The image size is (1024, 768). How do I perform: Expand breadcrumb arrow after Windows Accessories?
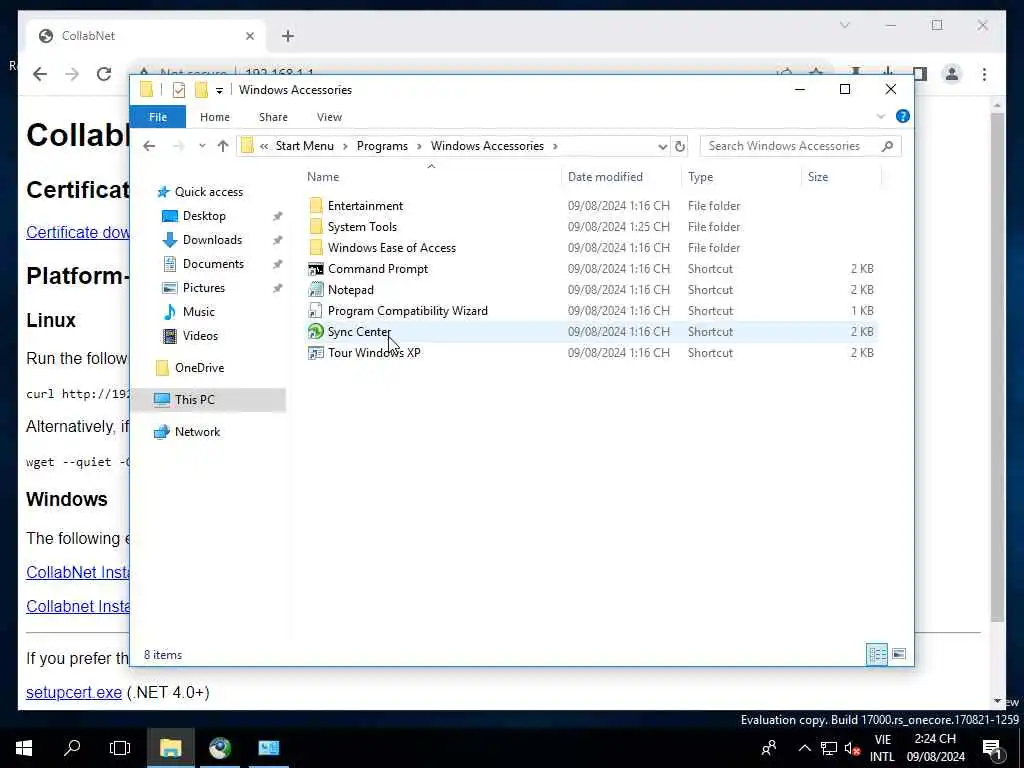(x=555, y=146)
